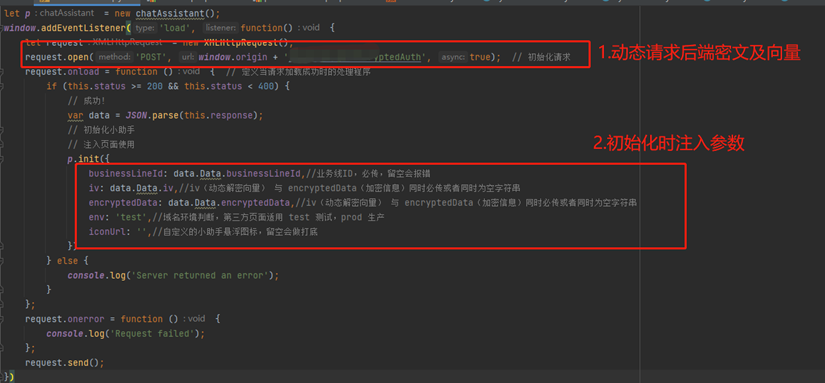Image resolution: width=825 pixels, height=383 pixels.
Task: Click the iconUrl comment about 悬浮图标
Action: point(235,231)
